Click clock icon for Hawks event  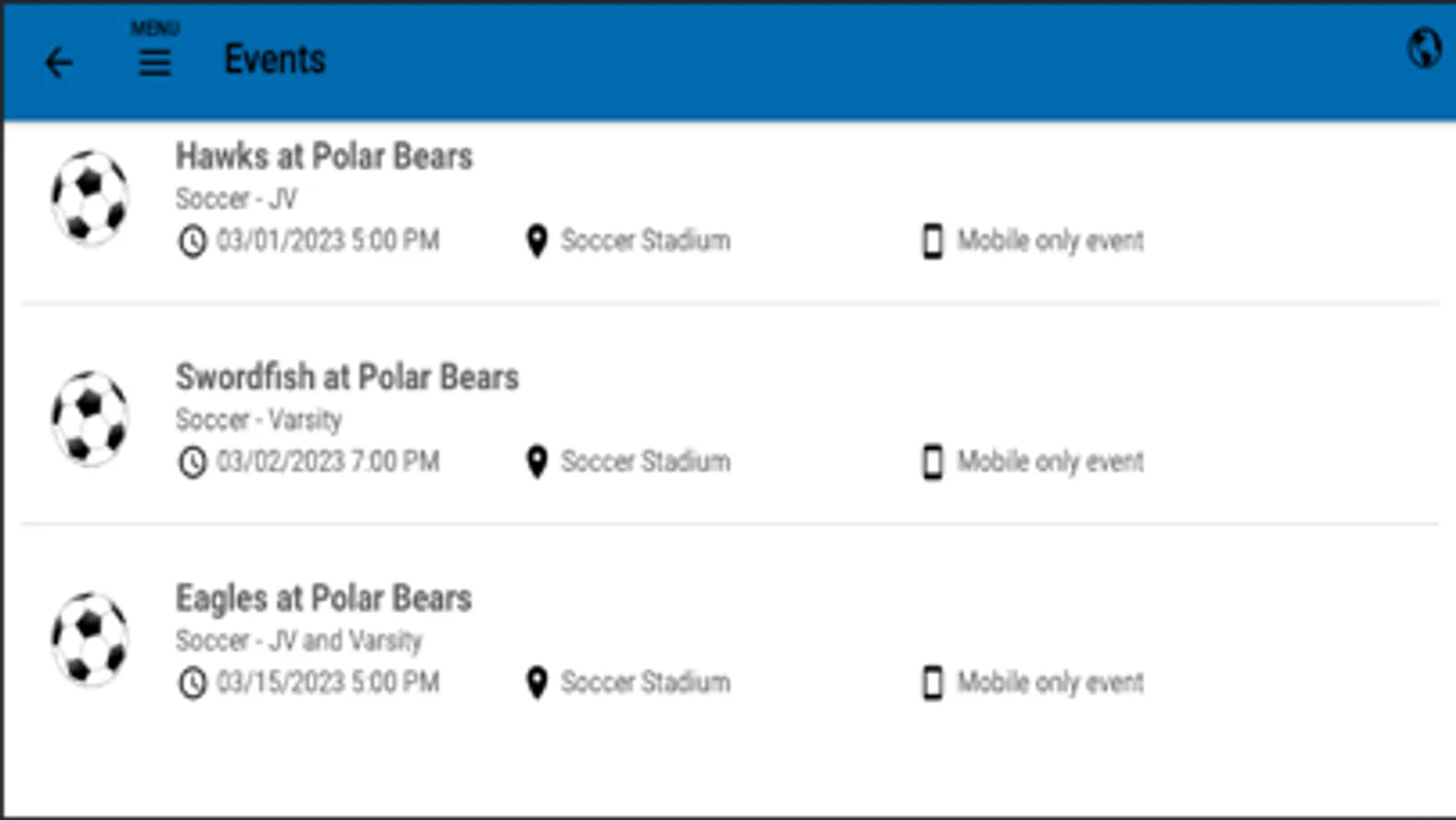point(192,241)
